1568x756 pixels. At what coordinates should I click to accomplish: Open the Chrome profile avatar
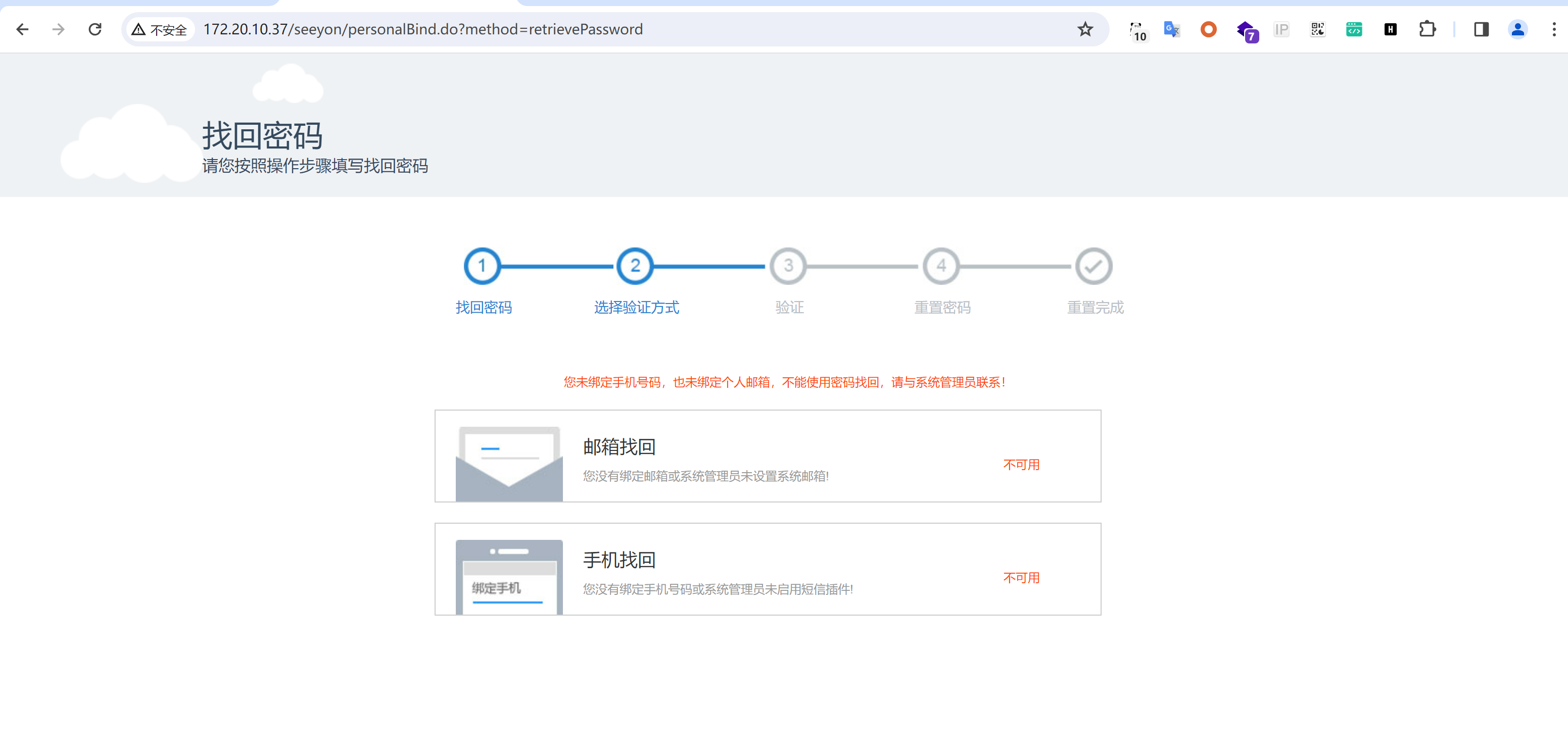click(1517, 29)
